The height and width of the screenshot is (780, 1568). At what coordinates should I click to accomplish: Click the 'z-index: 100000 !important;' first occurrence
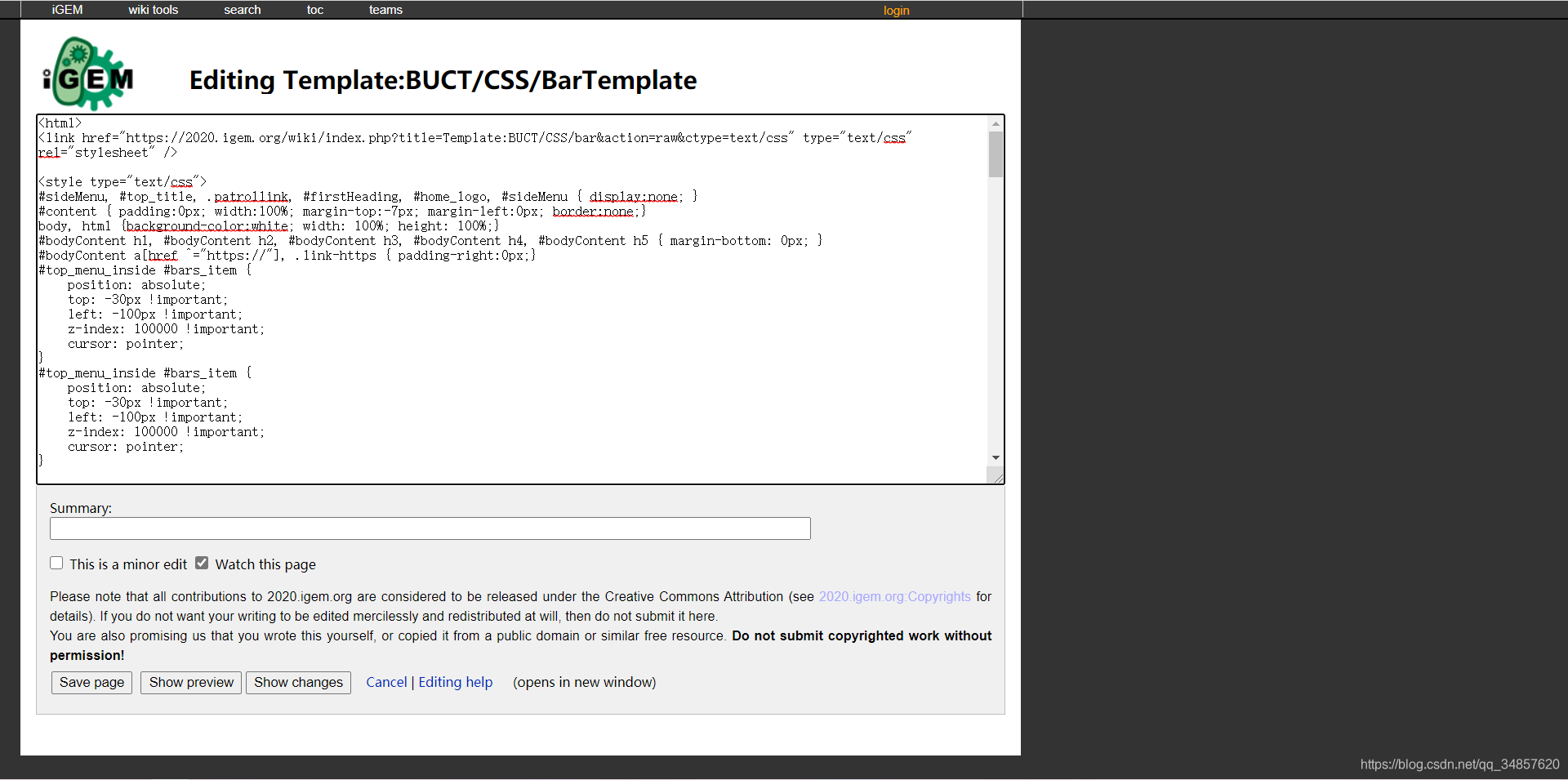[x=167, y=329]
